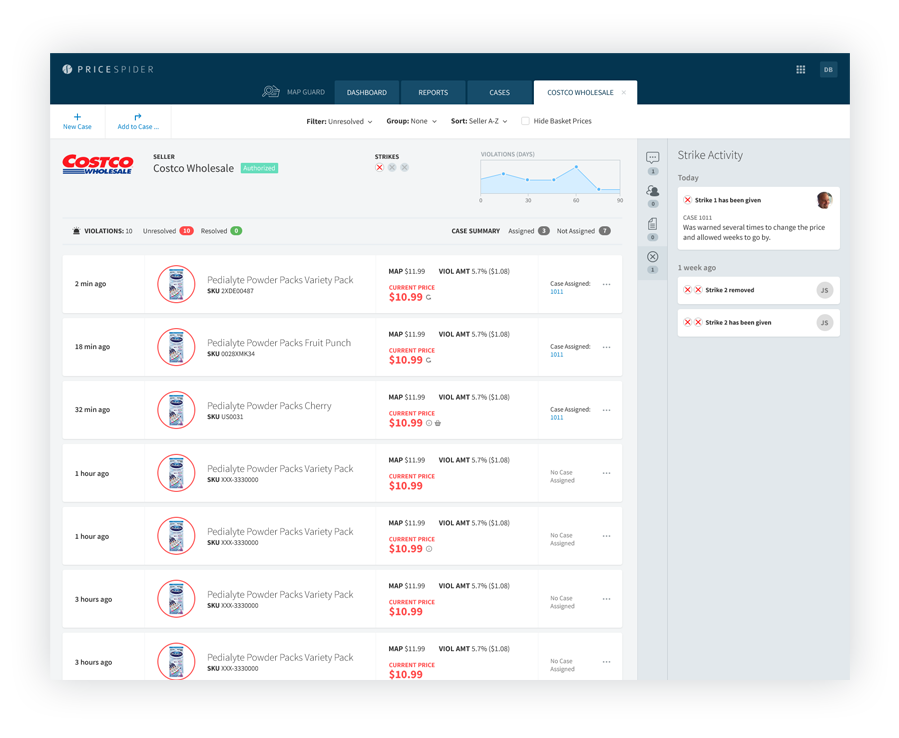
Task: Close the Costco Wholesale tab
Action: [624, 92]
